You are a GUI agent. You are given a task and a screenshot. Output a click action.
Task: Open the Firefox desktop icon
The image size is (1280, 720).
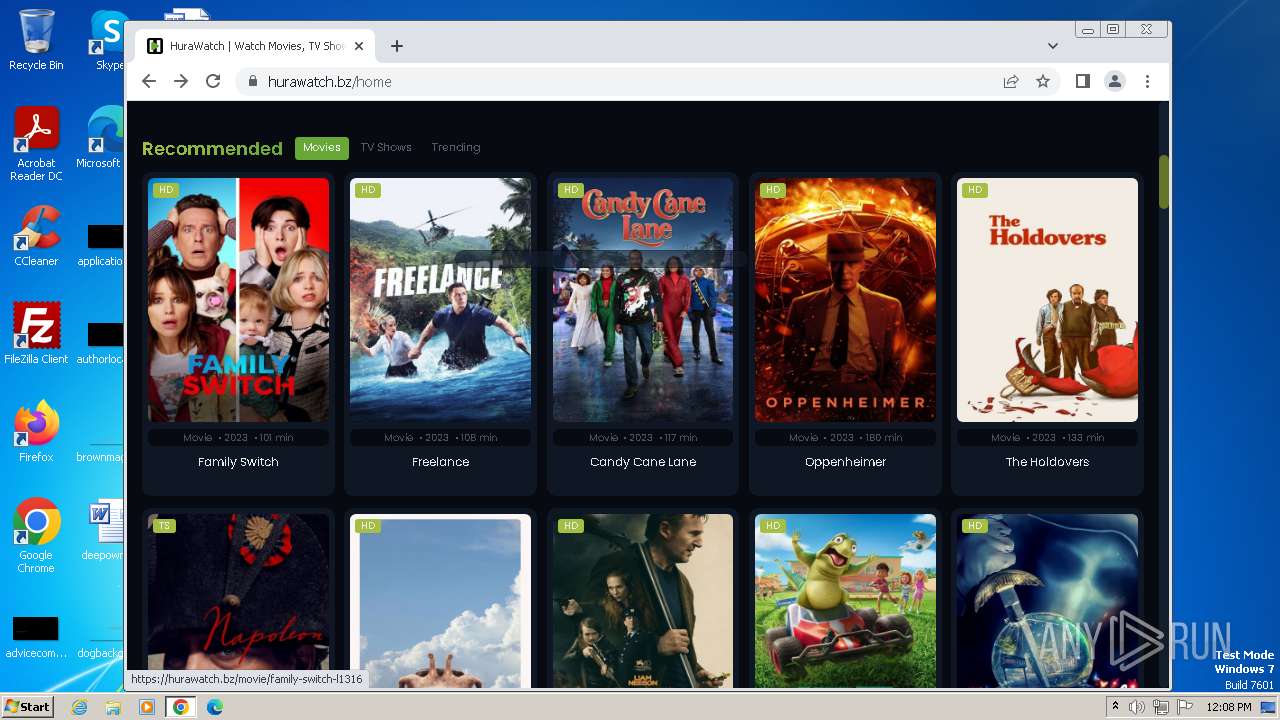click(x=36, y=432)
